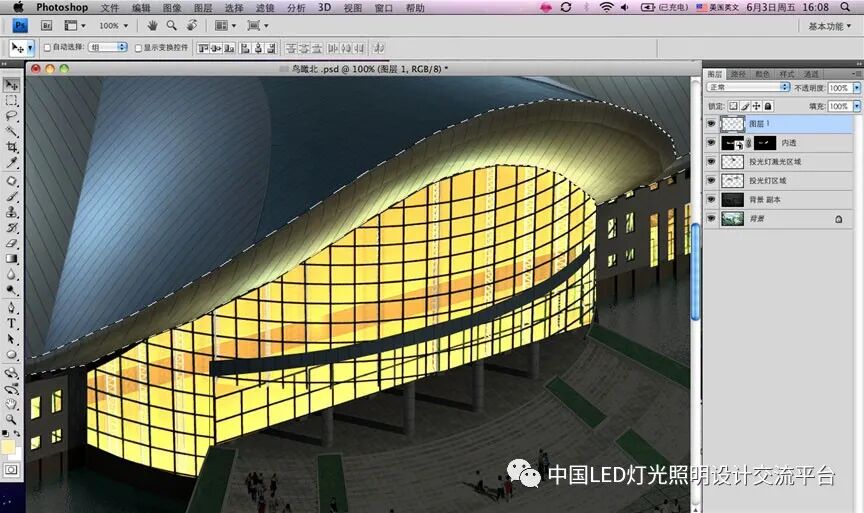864x513 pixels.
Task: Hide the 内透 layer
Action: [711, 143]
